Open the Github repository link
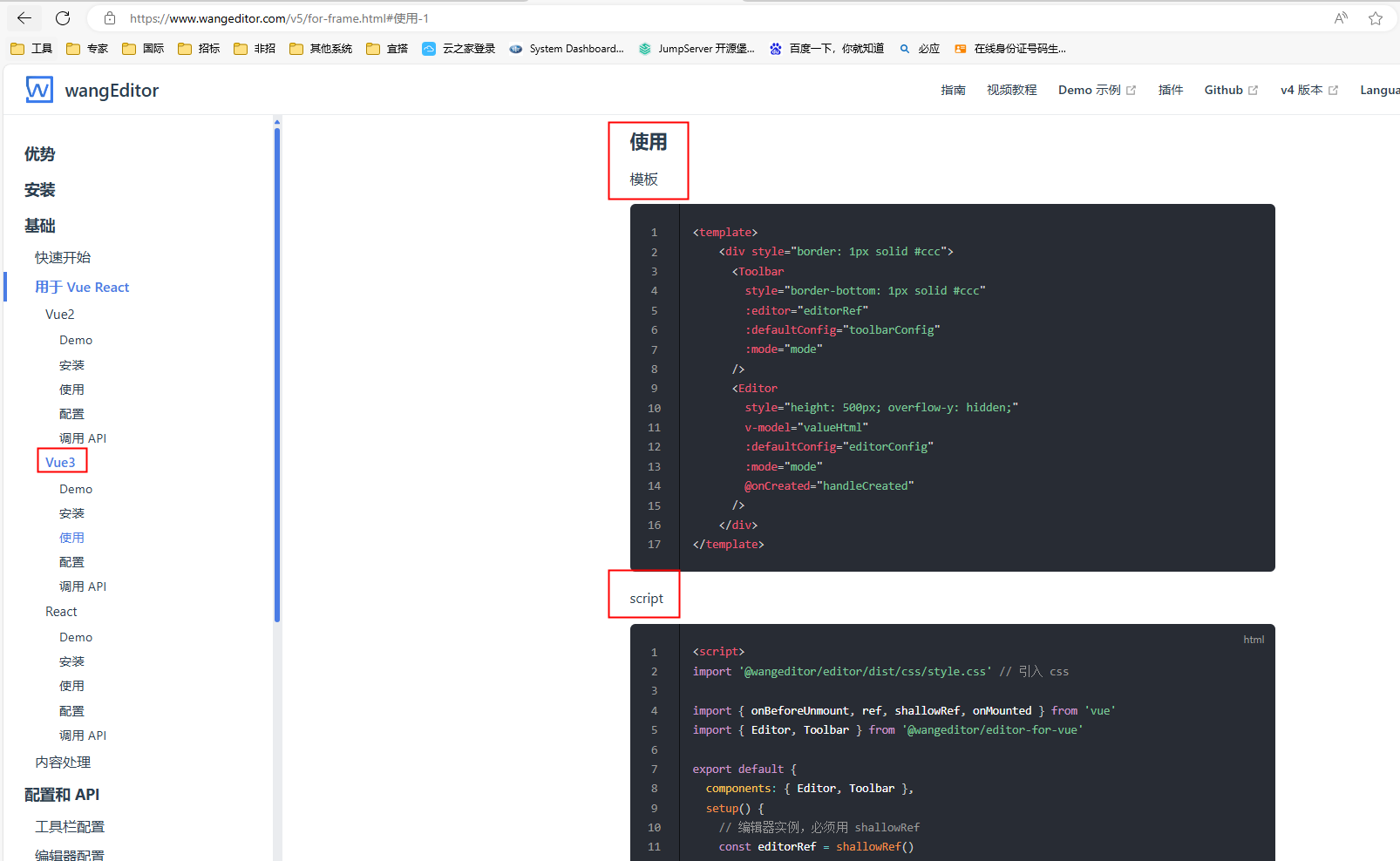Screen dimensions: 1400x861 point(1224,89)
